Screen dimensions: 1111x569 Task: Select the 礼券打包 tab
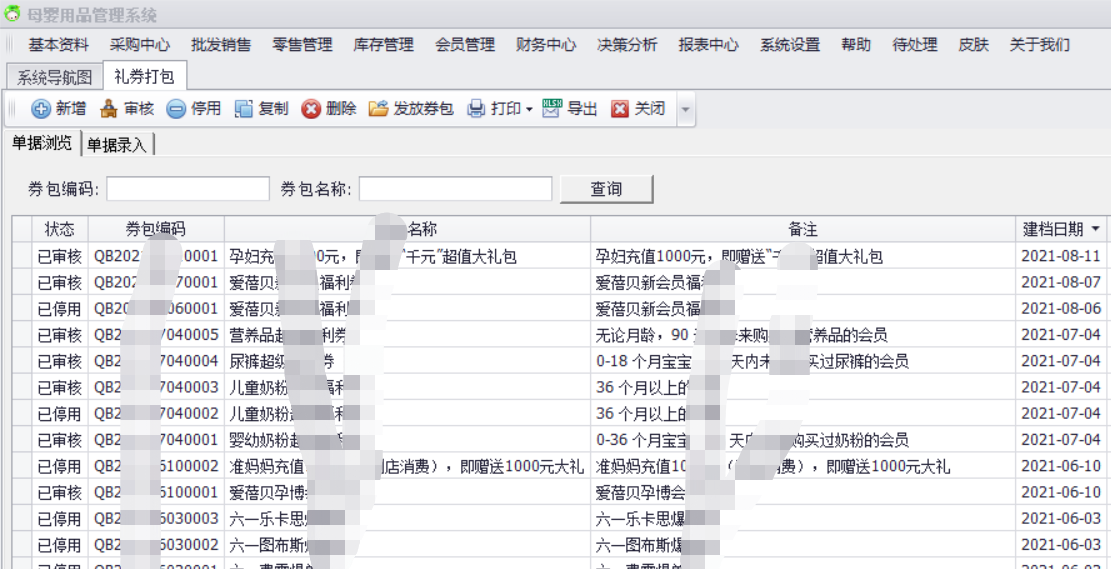point(145,75)
